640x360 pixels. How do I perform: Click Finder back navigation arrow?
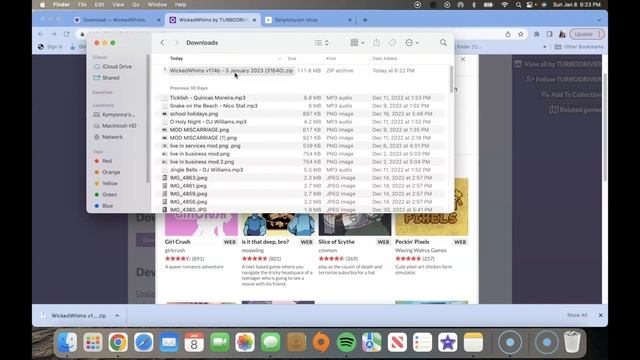[162, 42]
